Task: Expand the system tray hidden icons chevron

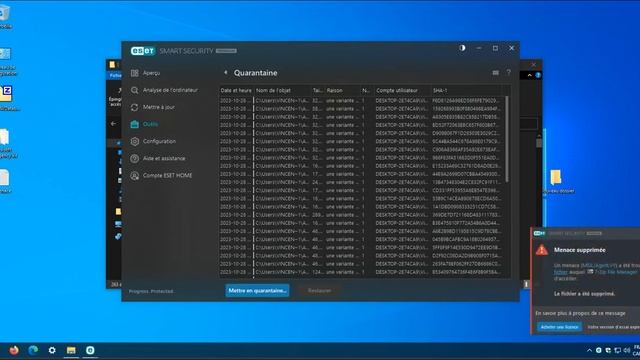Action: click(589, 350)
